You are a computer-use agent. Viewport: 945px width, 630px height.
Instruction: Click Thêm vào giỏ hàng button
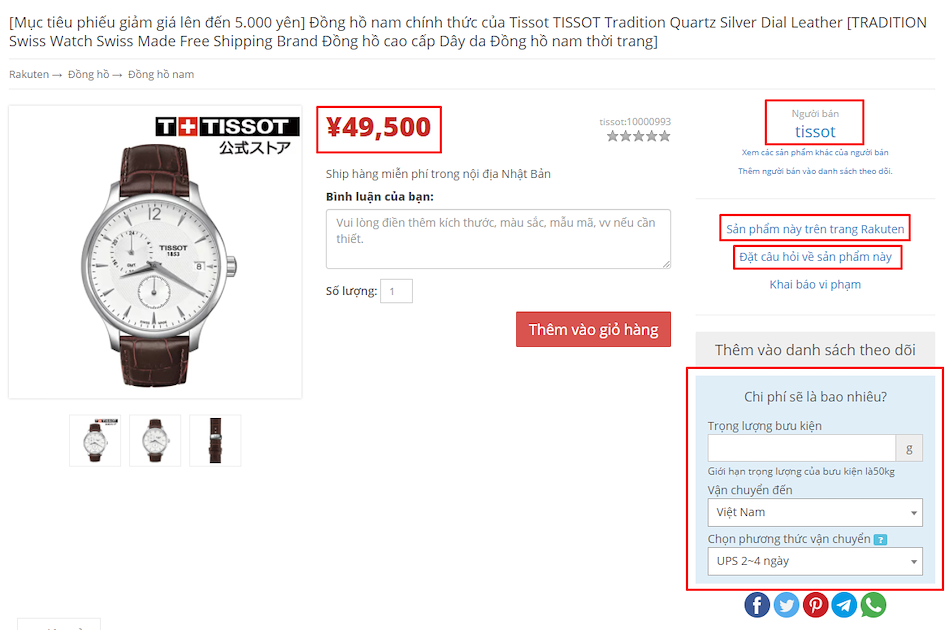[x=593, y=329]
